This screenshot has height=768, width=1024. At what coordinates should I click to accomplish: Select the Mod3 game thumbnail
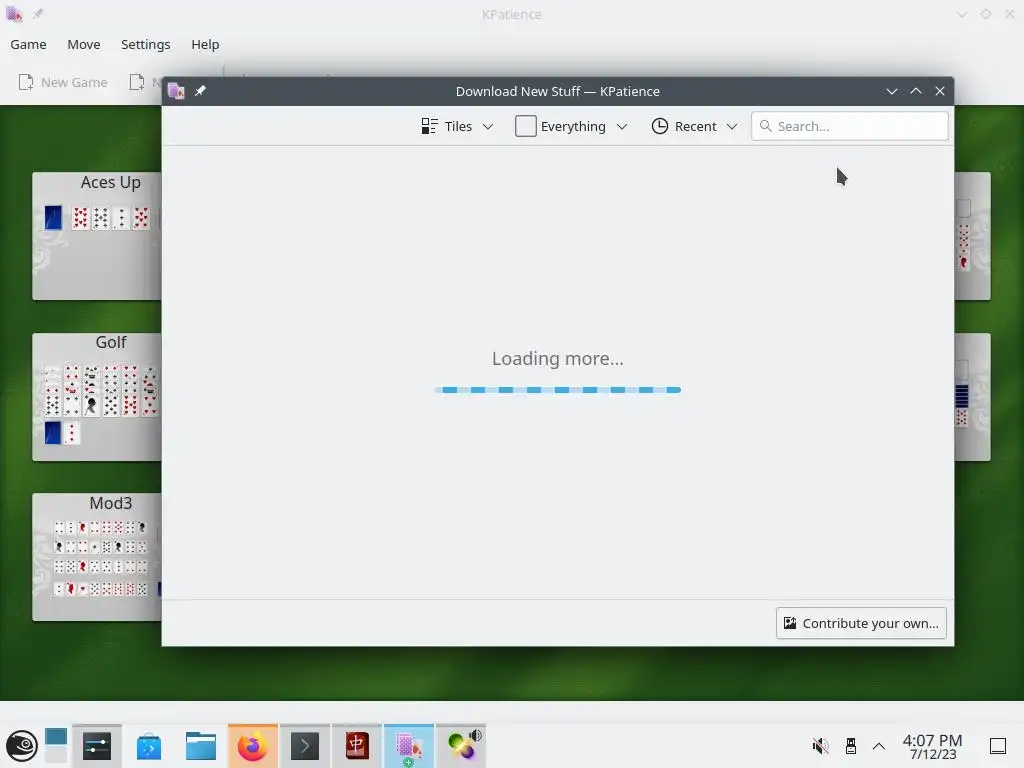(97, 556)
